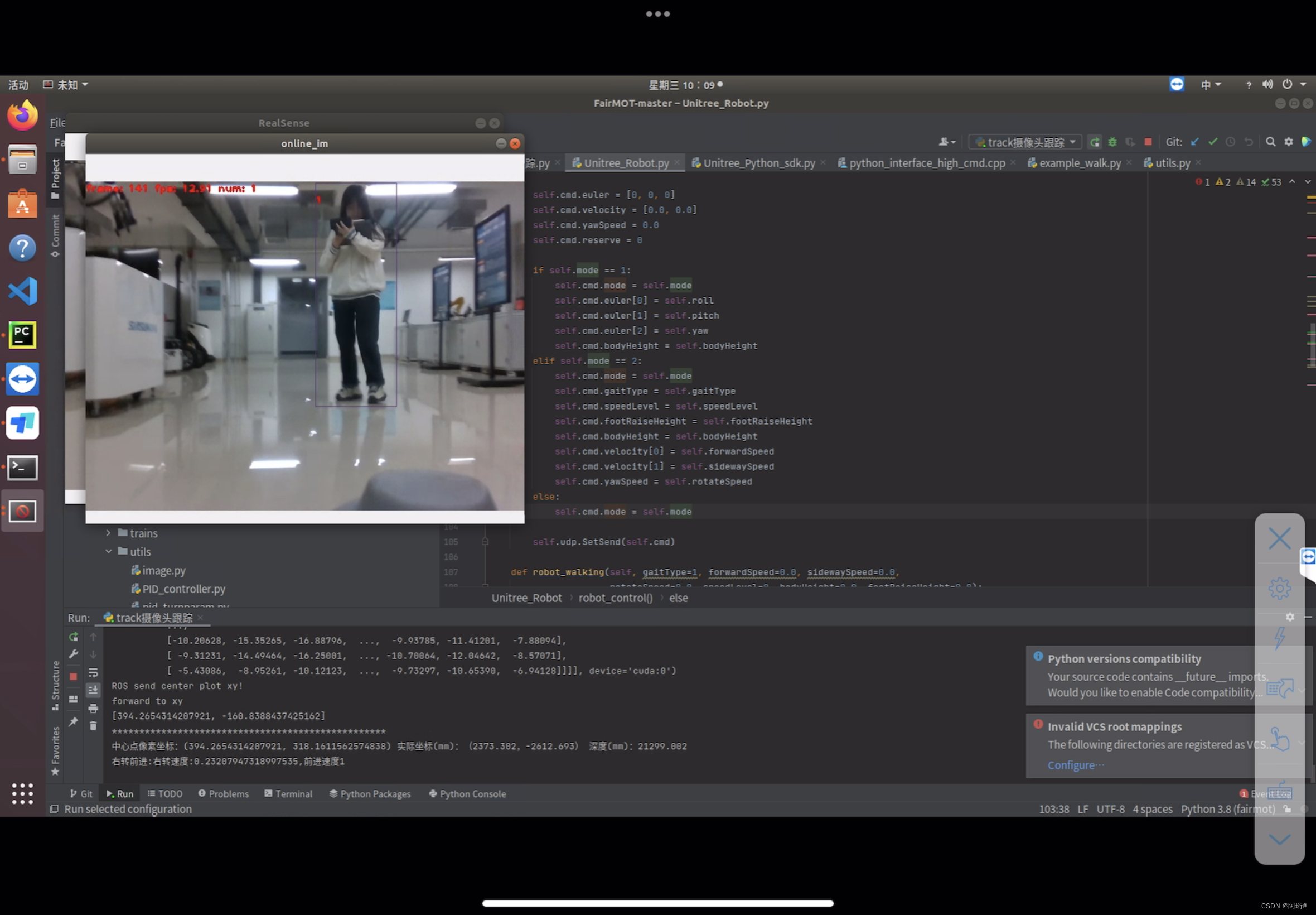Viewport: 1316px width, 915px height.
Task: Collapse the utils folder in project tree
Action: (108, 552)
